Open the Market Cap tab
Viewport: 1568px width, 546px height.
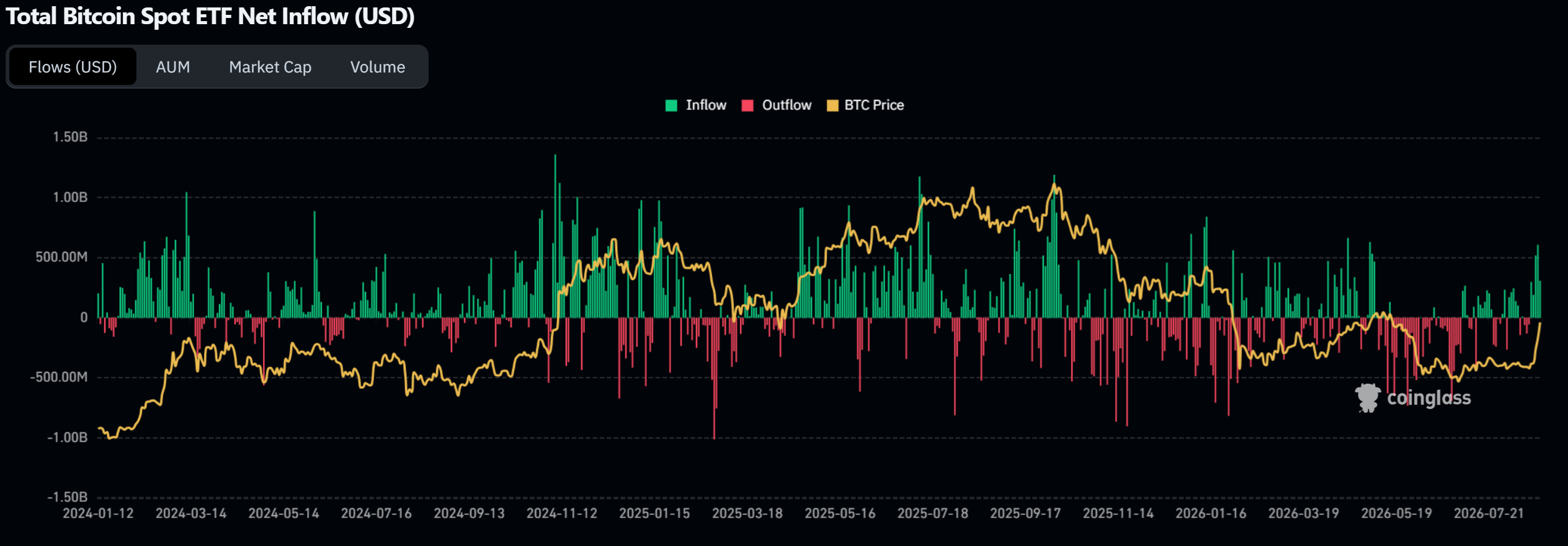click(x=270, y=67)
